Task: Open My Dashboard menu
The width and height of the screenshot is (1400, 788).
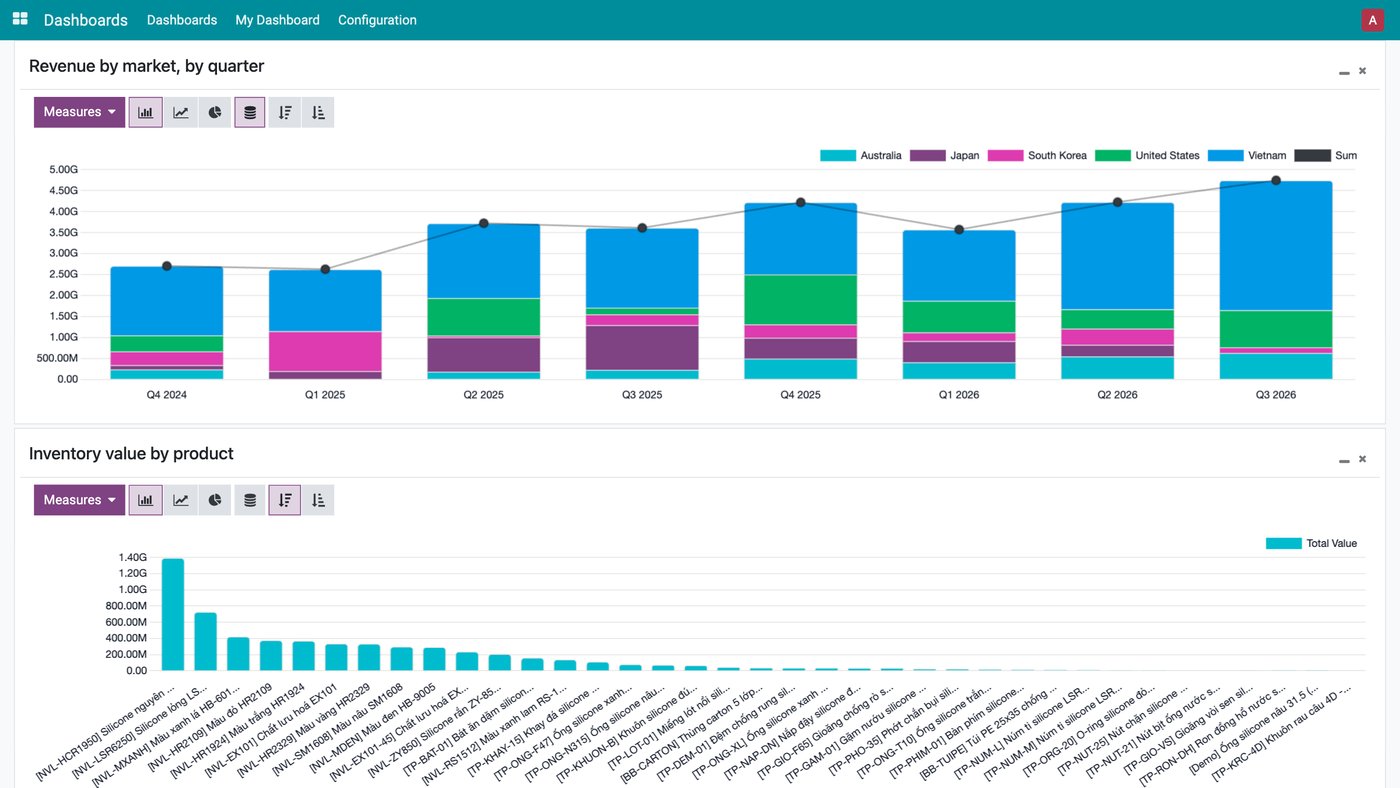Action: pos(278,20)
